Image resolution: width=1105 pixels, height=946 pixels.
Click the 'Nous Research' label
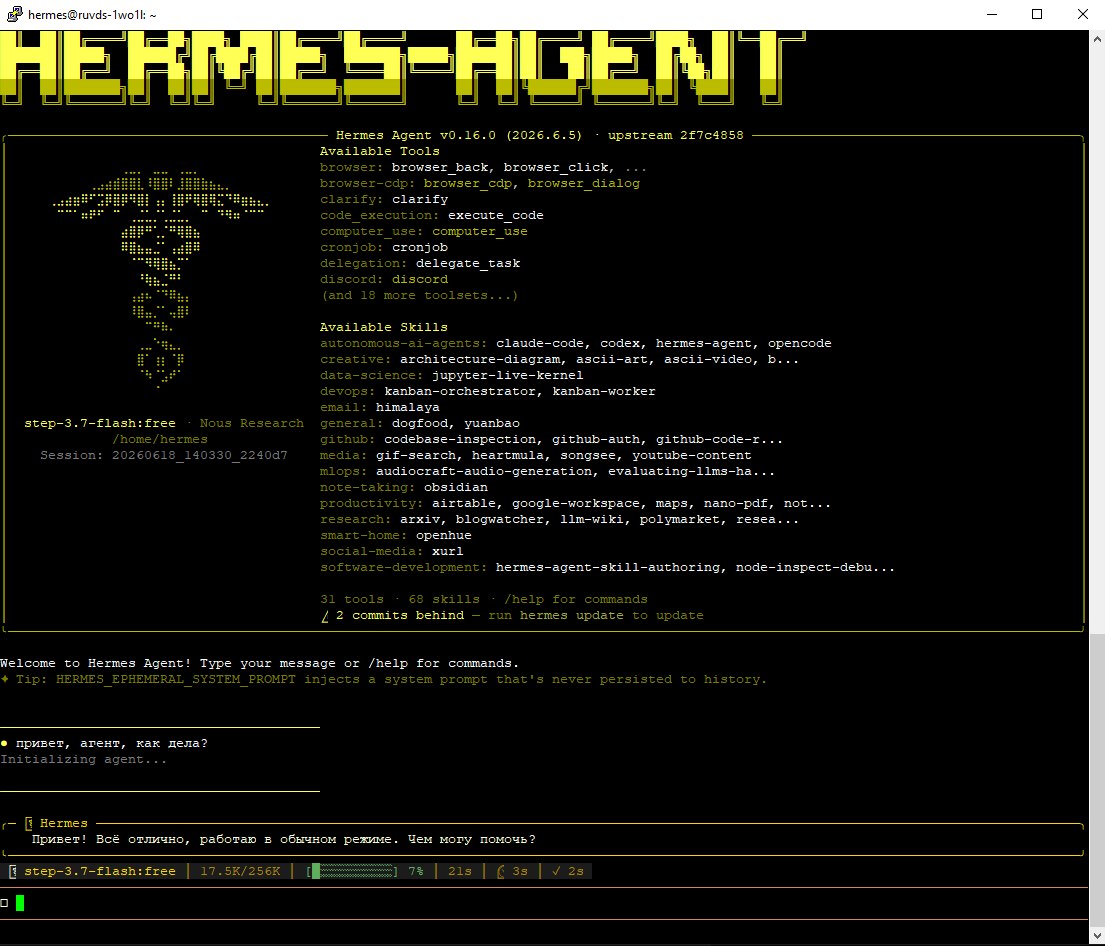(x=252, y=423)
